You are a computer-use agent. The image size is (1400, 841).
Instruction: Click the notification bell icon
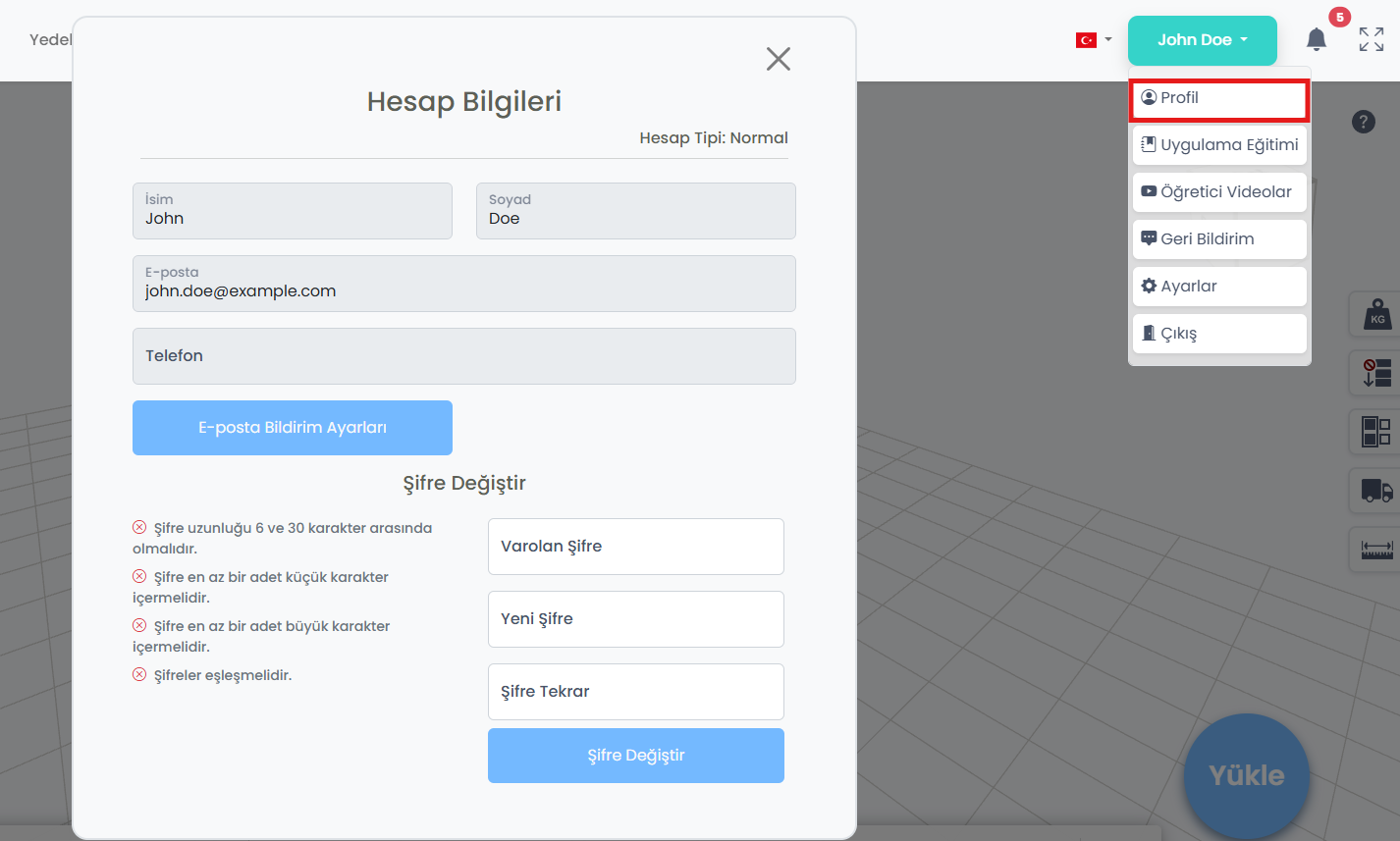(x=1316, y=39)
